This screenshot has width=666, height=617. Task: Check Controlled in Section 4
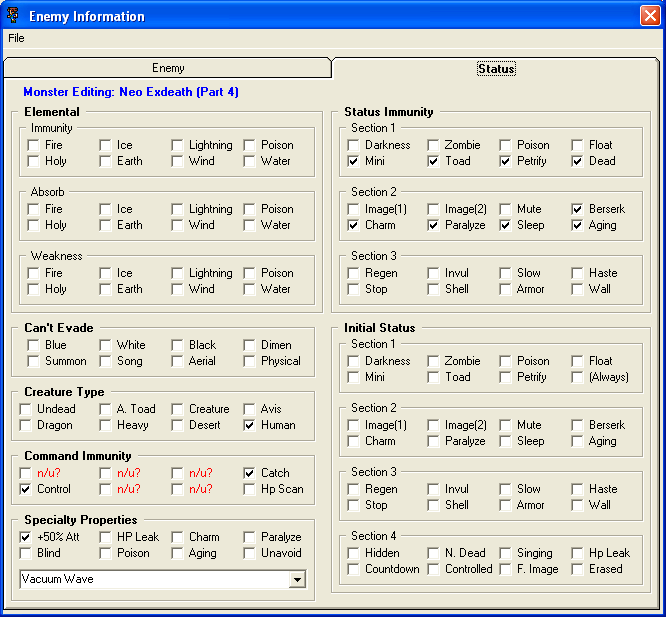[x=433, y=569]
